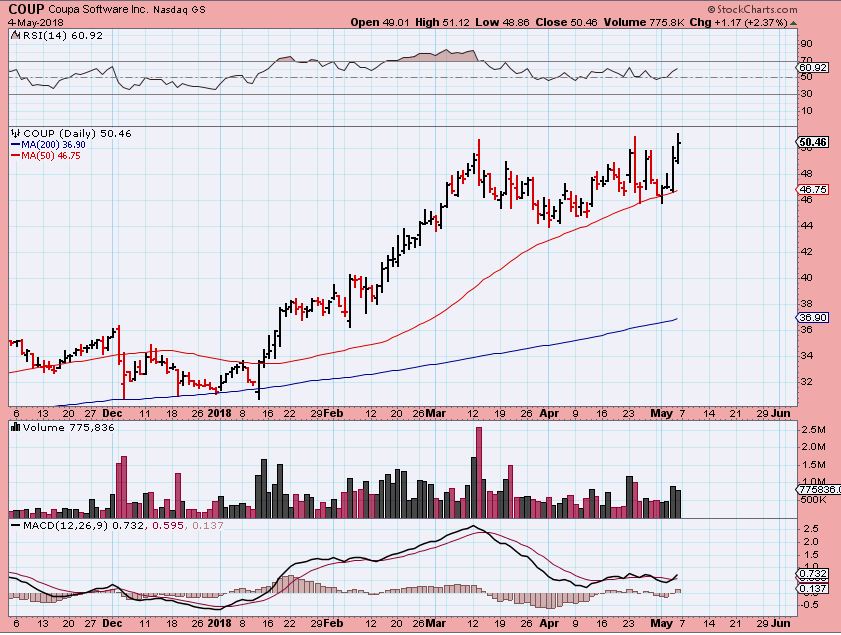Image resolution: width=841 pixels, height=635 pixels.
Task: Click the Chg +1.17 (+2.37%) value
Action: (x=739, y=23)
